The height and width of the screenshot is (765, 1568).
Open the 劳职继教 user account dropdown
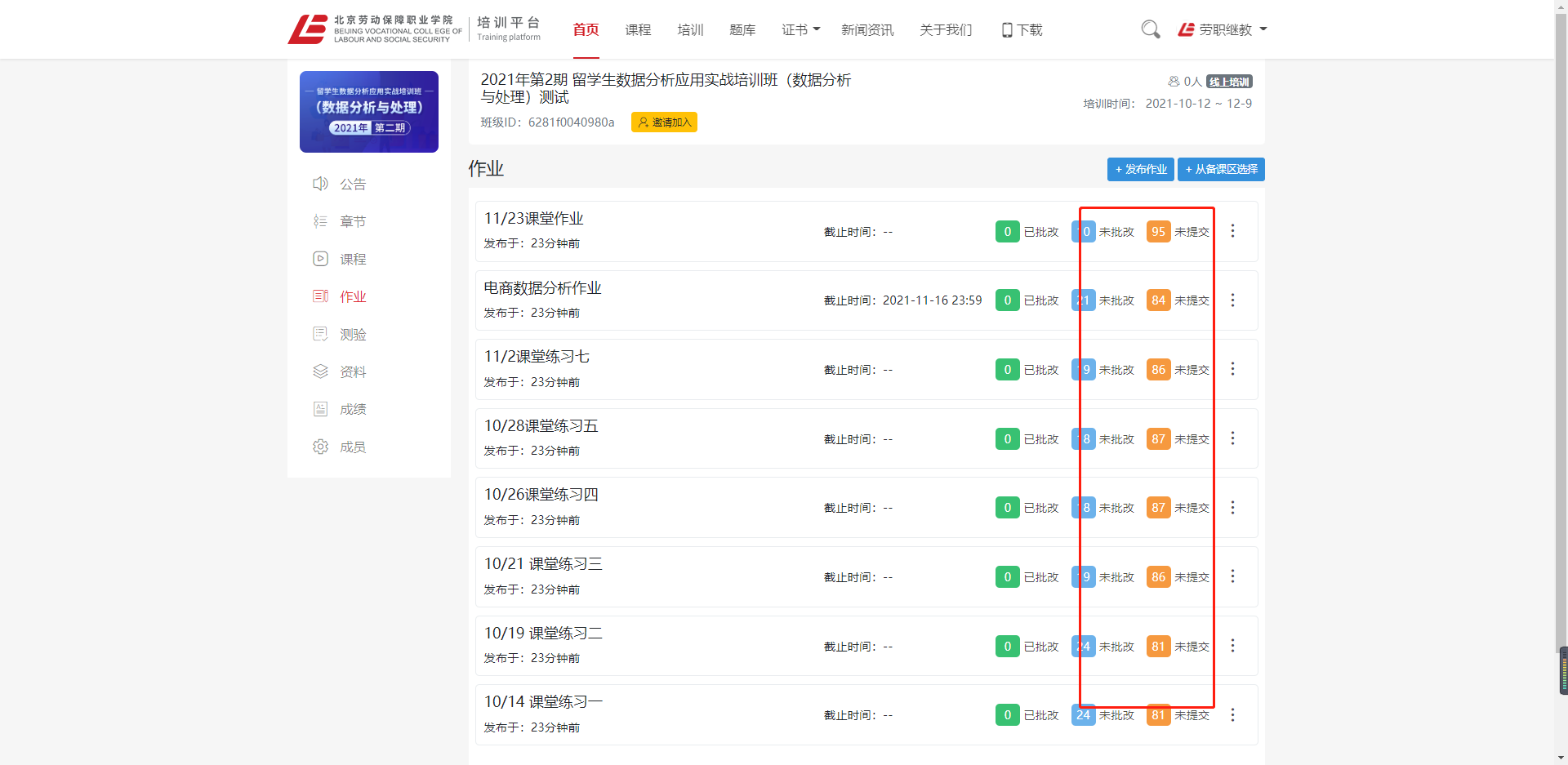click(1223, 30)
